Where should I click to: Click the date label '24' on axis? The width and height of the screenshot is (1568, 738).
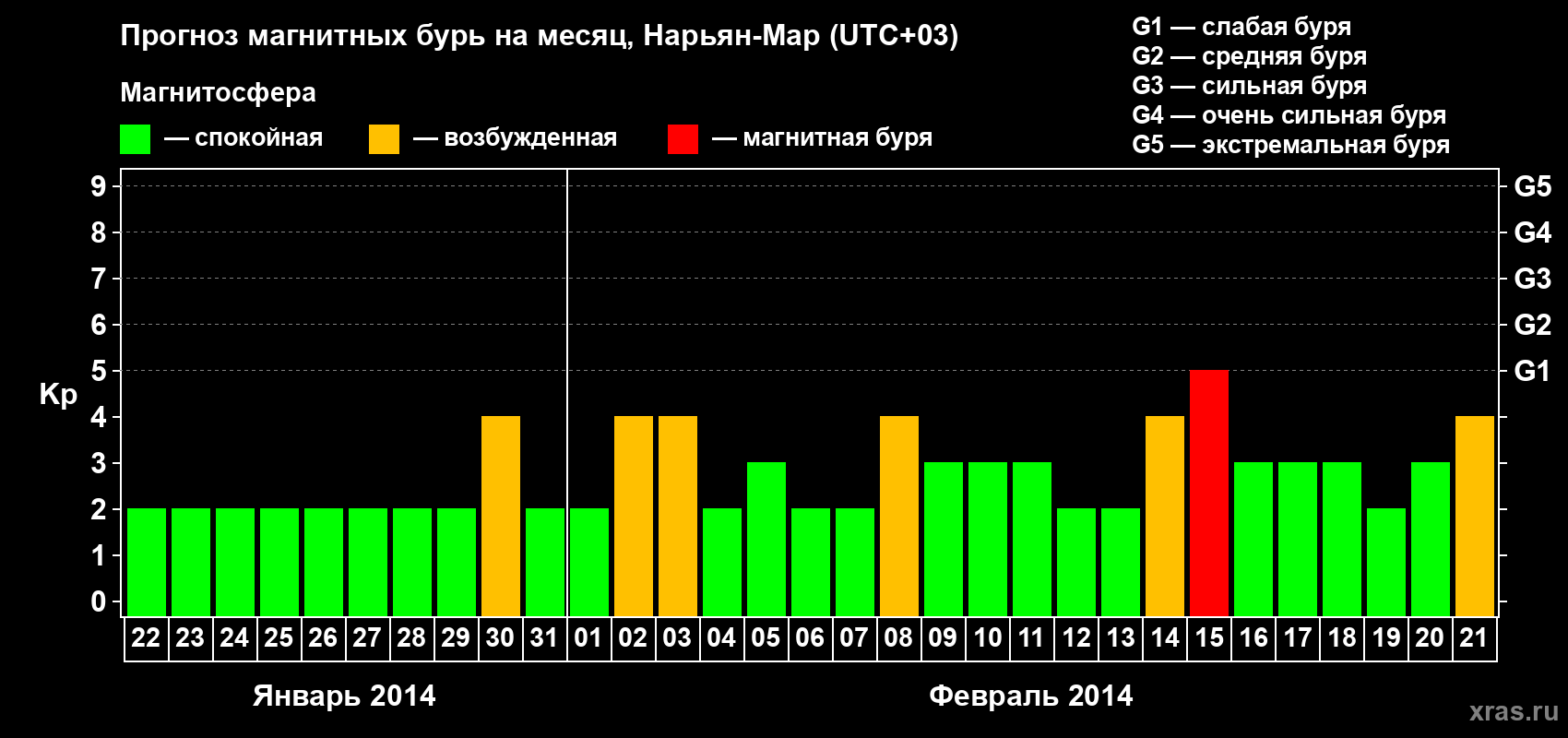pos(234,637)
